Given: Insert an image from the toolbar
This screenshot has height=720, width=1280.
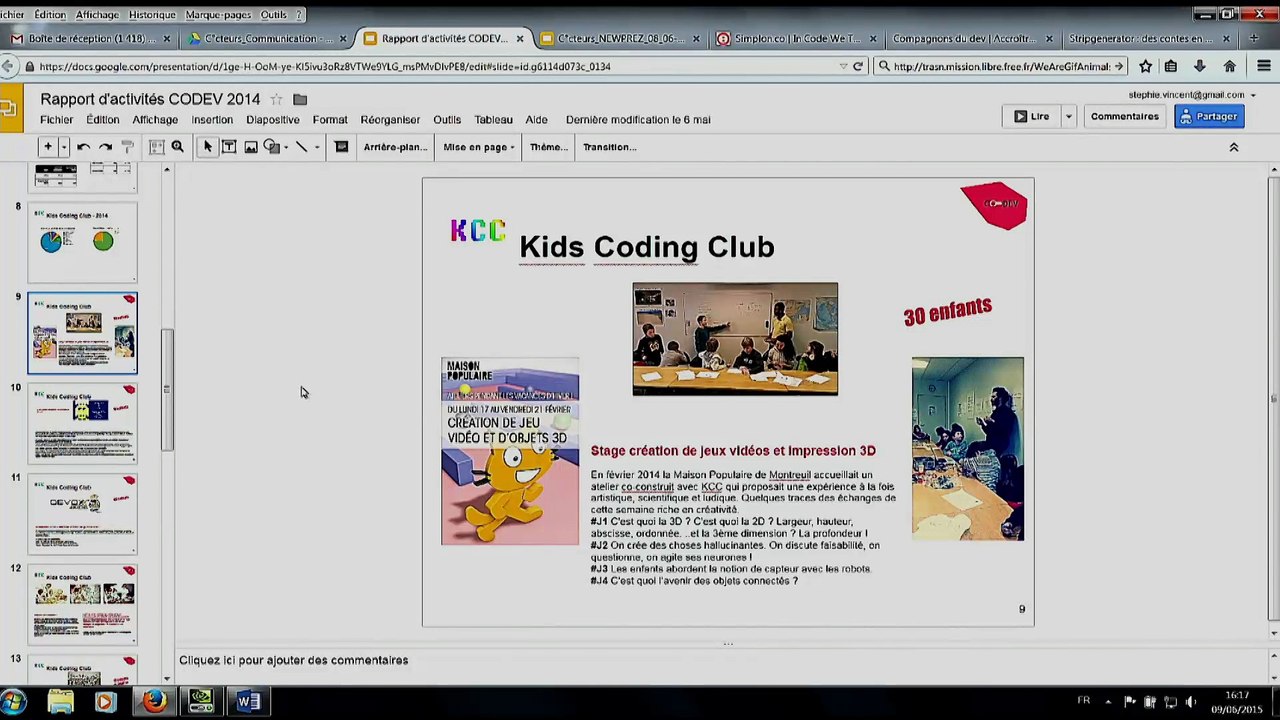Looking at the screenshot, I should tap(251, 147).
